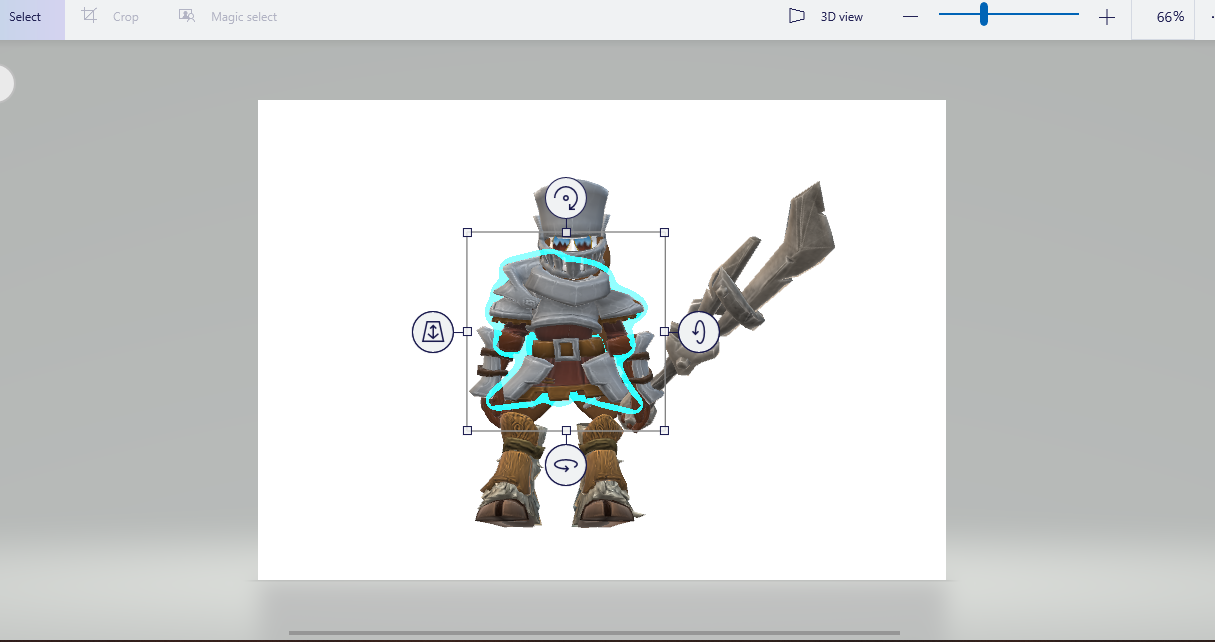Click the X-axis rotate handle below the selection
The height and width of the screenshot is (642, 1215).
(x=566, y=465)
